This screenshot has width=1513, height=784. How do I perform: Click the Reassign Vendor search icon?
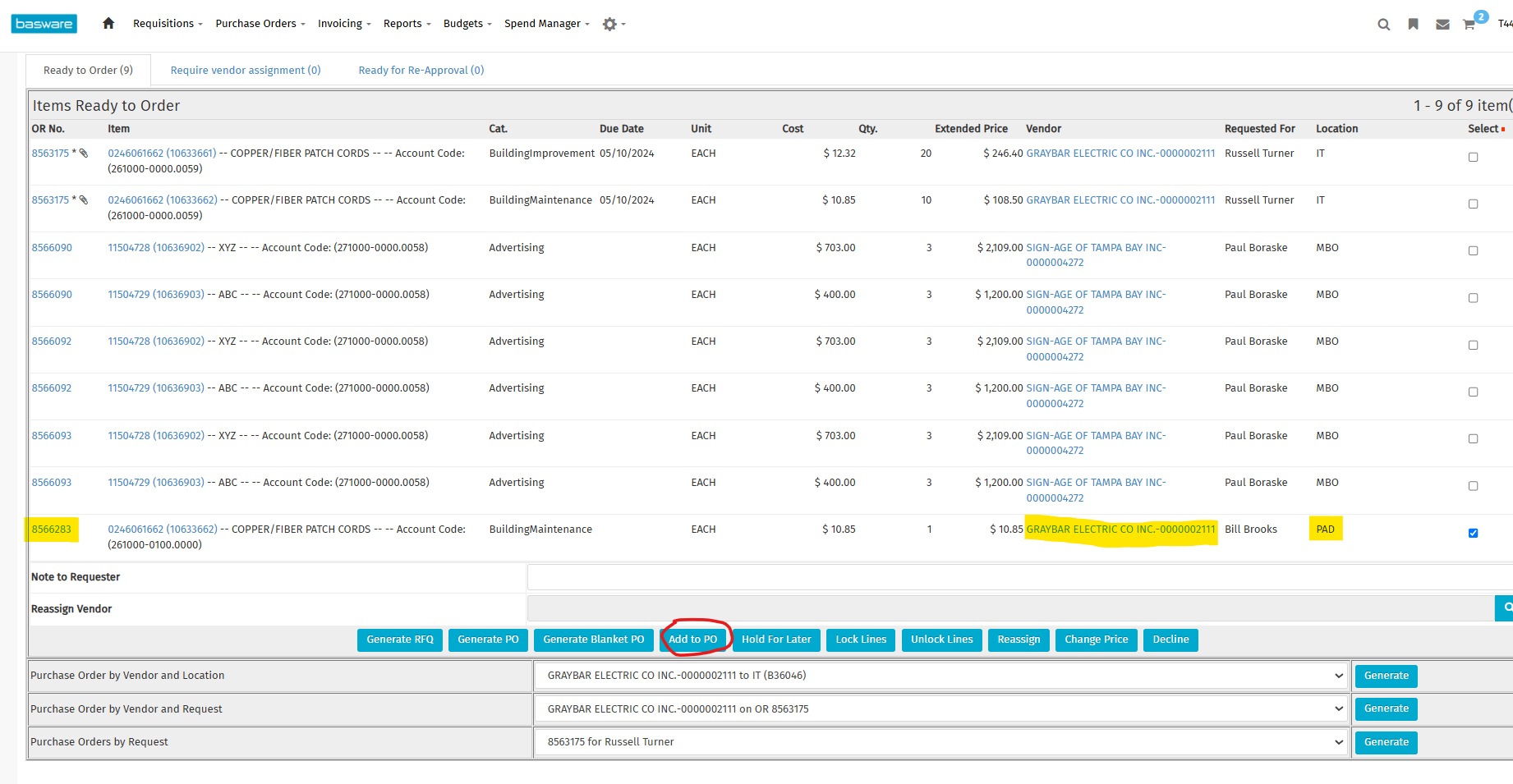point(1504,608)
